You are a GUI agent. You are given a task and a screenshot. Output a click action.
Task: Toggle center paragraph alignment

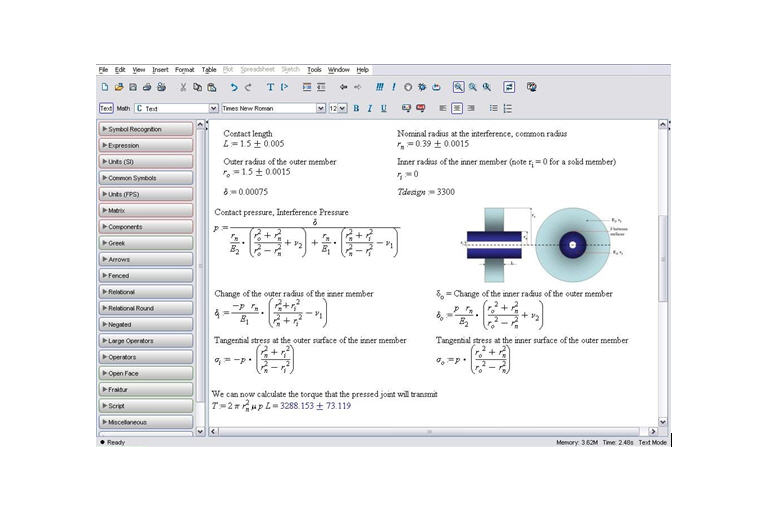tap(457, 108)
